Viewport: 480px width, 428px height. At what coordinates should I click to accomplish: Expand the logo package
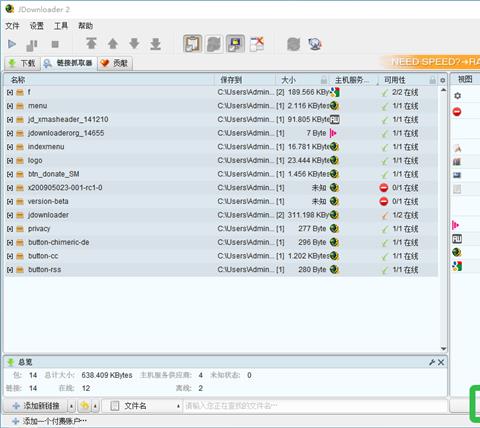[x=10, y=161]
